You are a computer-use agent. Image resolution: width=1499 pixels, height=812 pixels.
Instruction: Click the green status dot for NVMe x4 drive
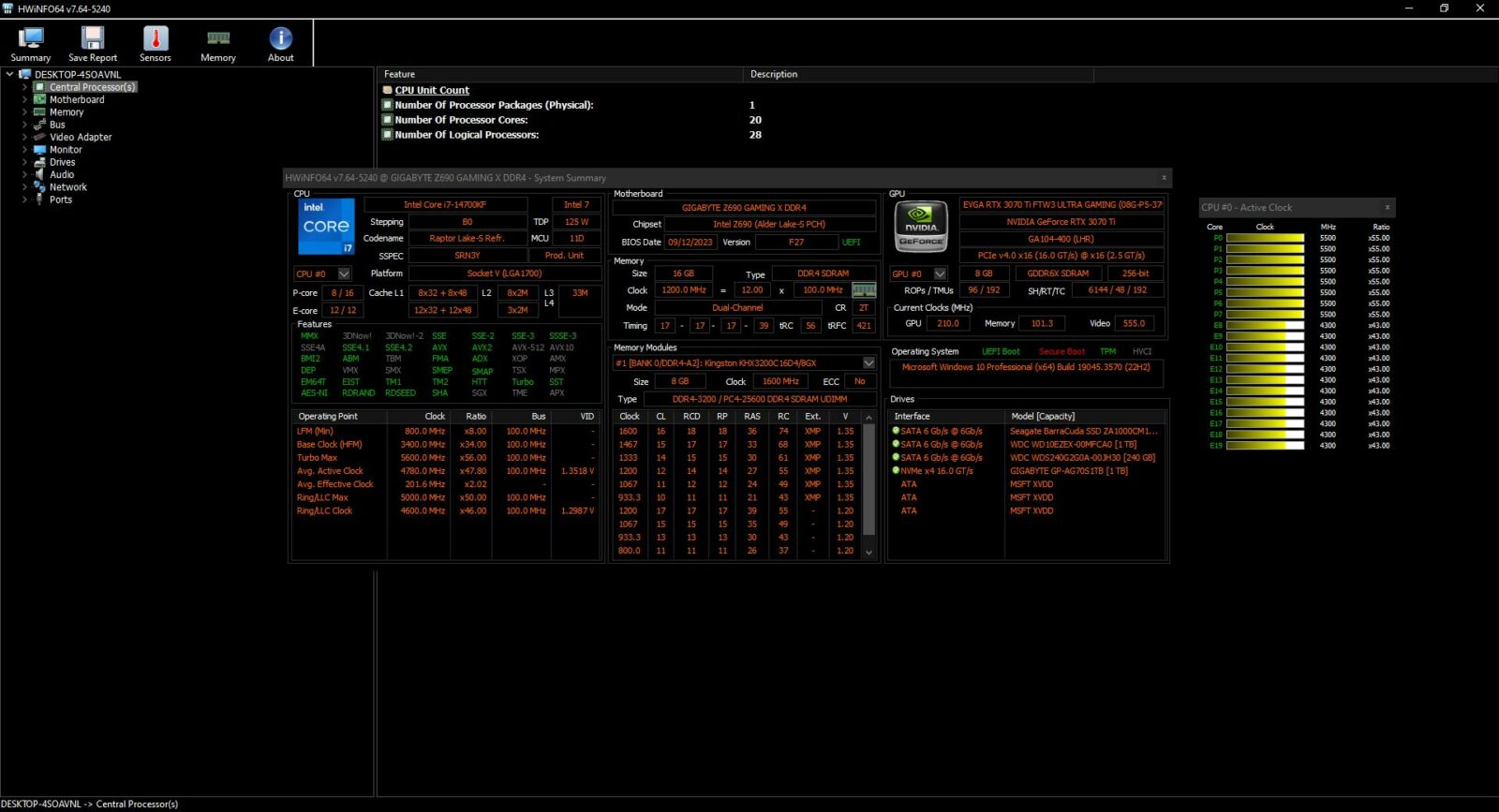coord(896,470)
